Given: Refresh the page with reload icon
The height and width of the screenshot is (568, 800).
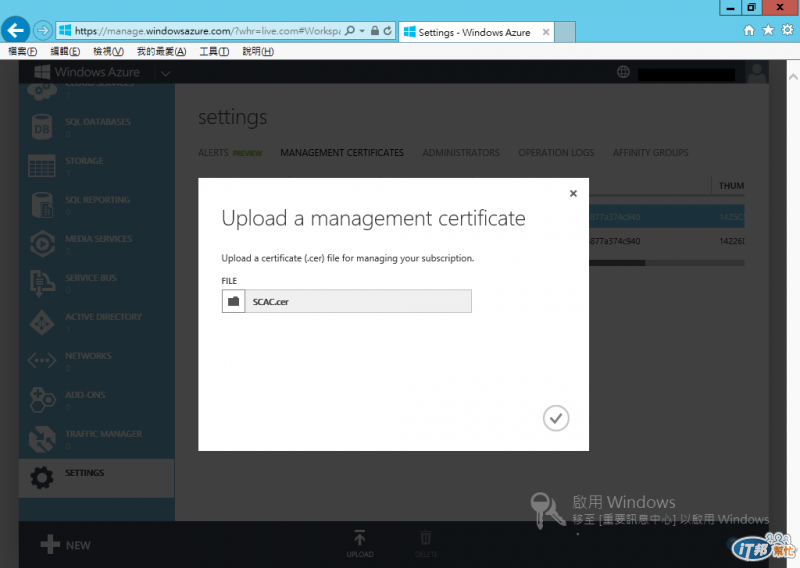Looking at the screenshot, I should [387, 31].
